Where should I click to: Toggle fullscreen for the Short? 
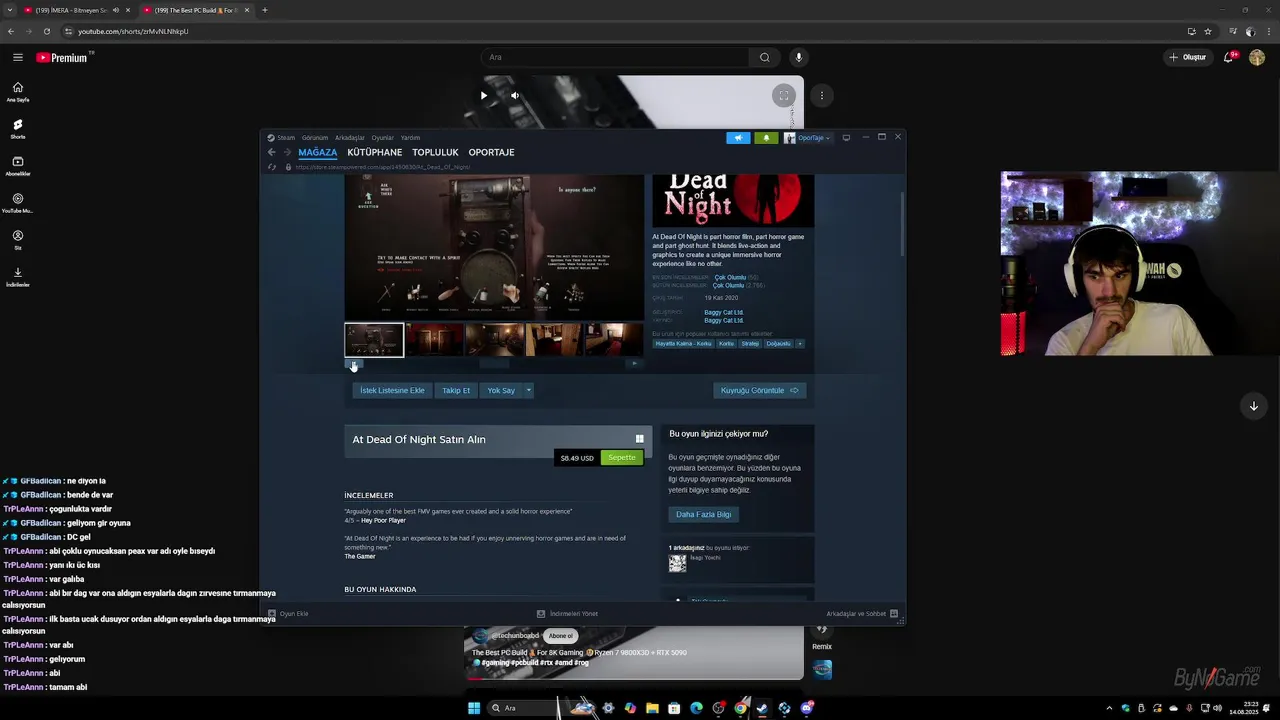[x=784, y=96]
